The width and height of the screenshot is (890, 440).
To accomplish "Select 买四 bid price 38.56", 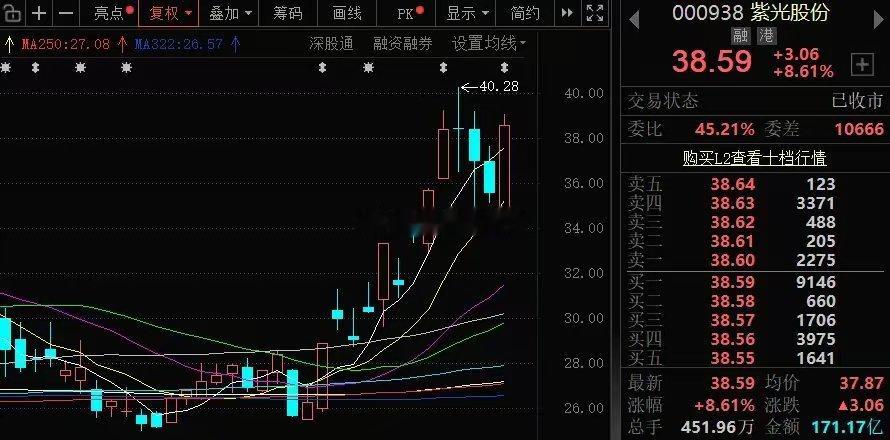I will (733, 340).
